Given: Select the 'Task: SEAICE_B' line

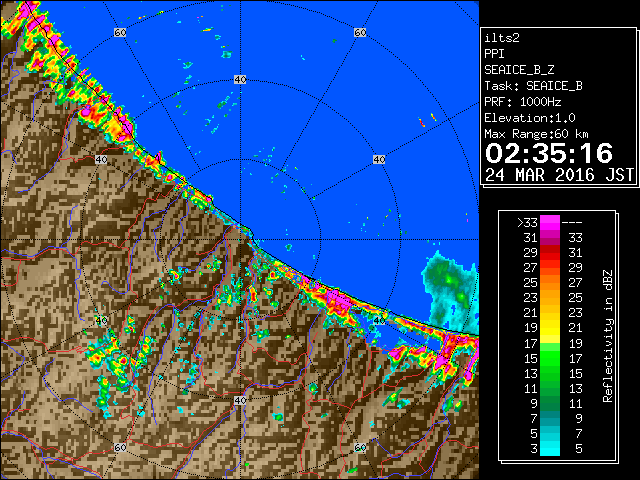Looking at the screenshot, I should [533, 86].
